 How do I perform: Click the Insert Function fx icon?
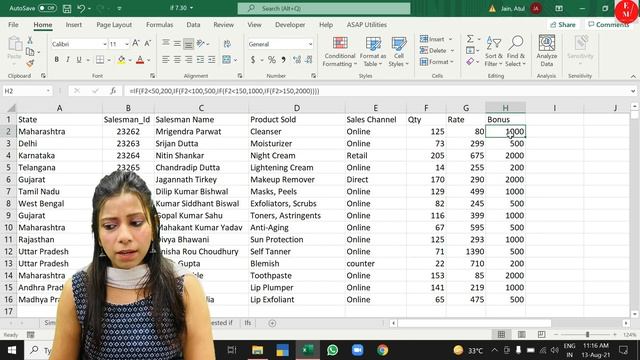pyautogui.click(x=113, y=91)
